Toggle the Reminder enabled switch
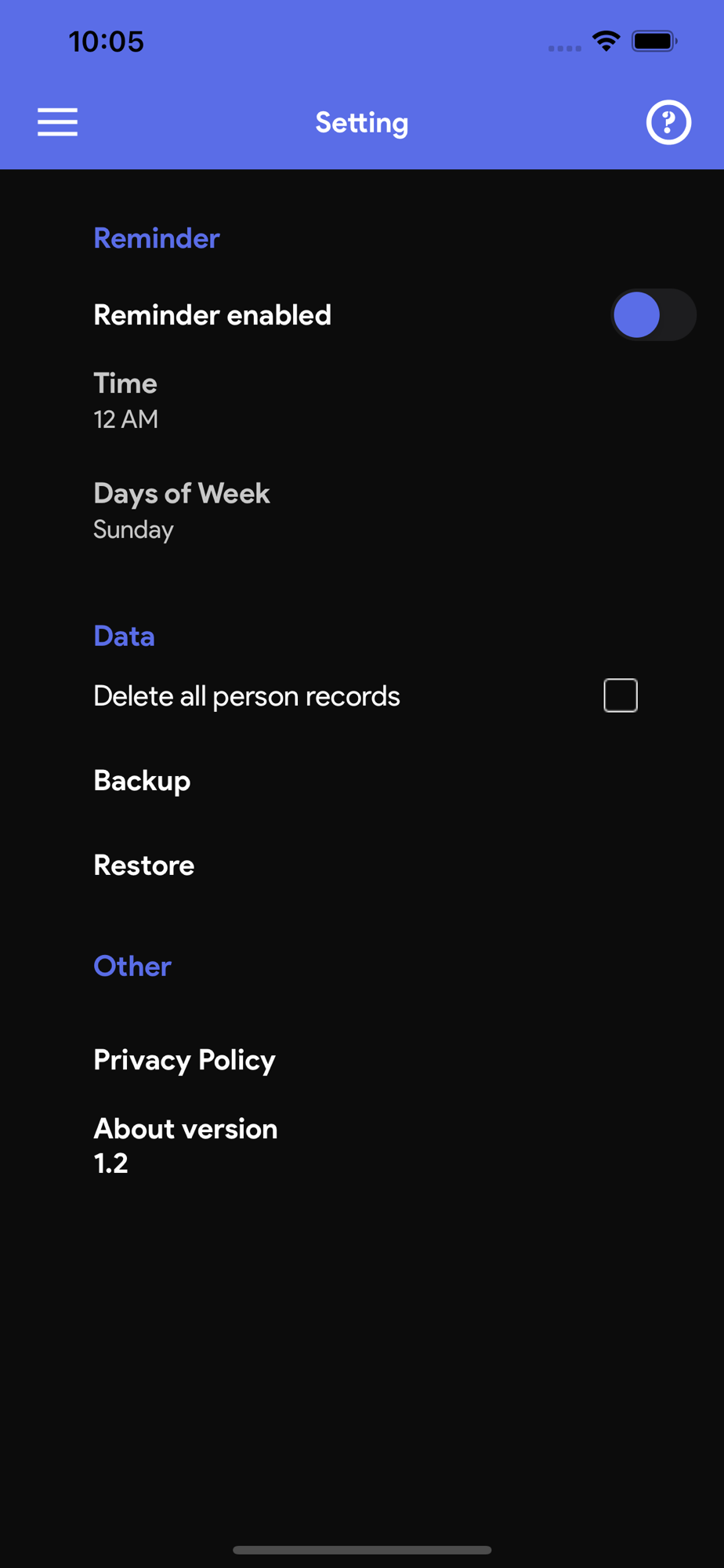Image resolution: width=724 pixels, height=1568 pixels. tap(652, 315)
